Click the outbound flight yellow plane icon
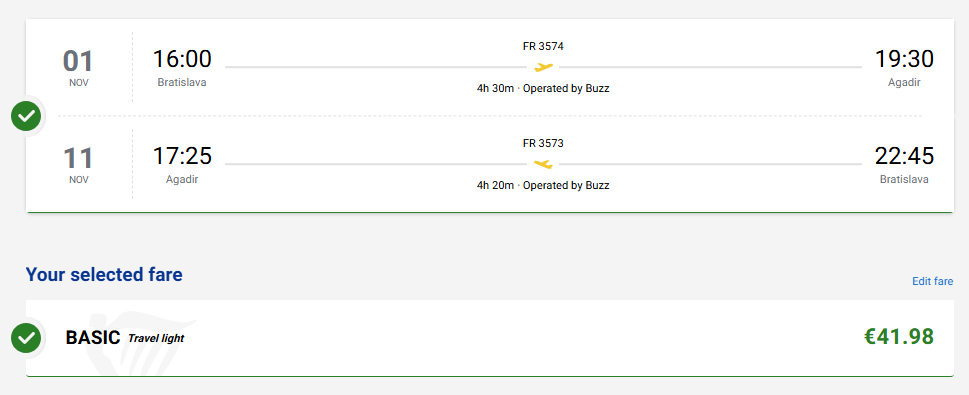969x395 pixels. (543, 67)
